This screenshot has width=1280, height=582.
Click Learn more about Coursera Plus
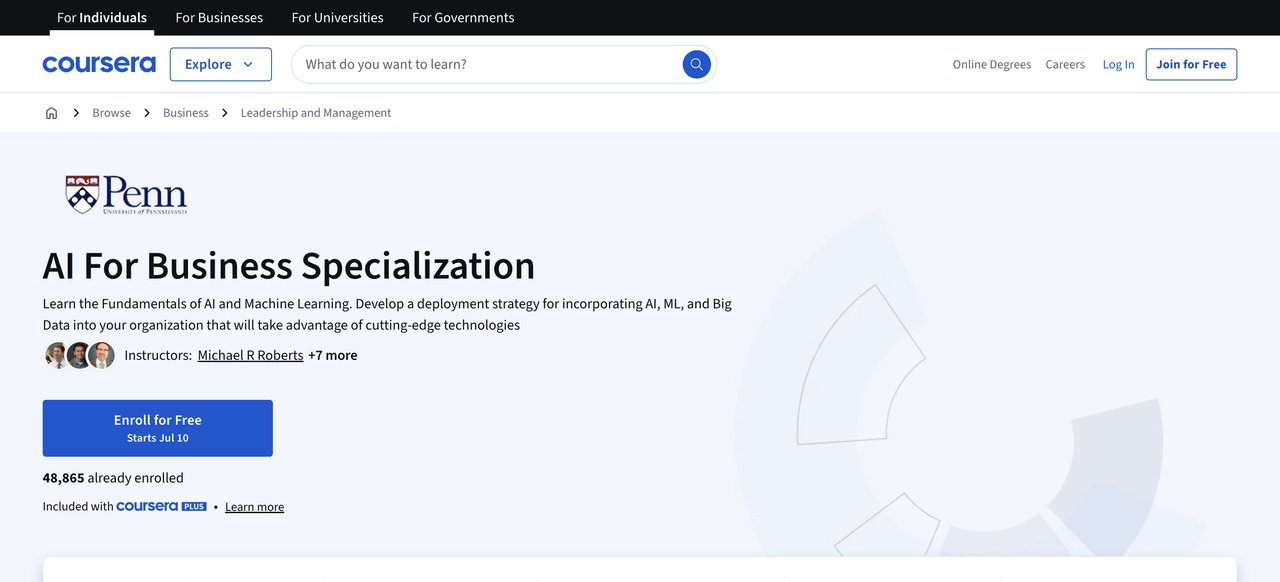(254, 506)
